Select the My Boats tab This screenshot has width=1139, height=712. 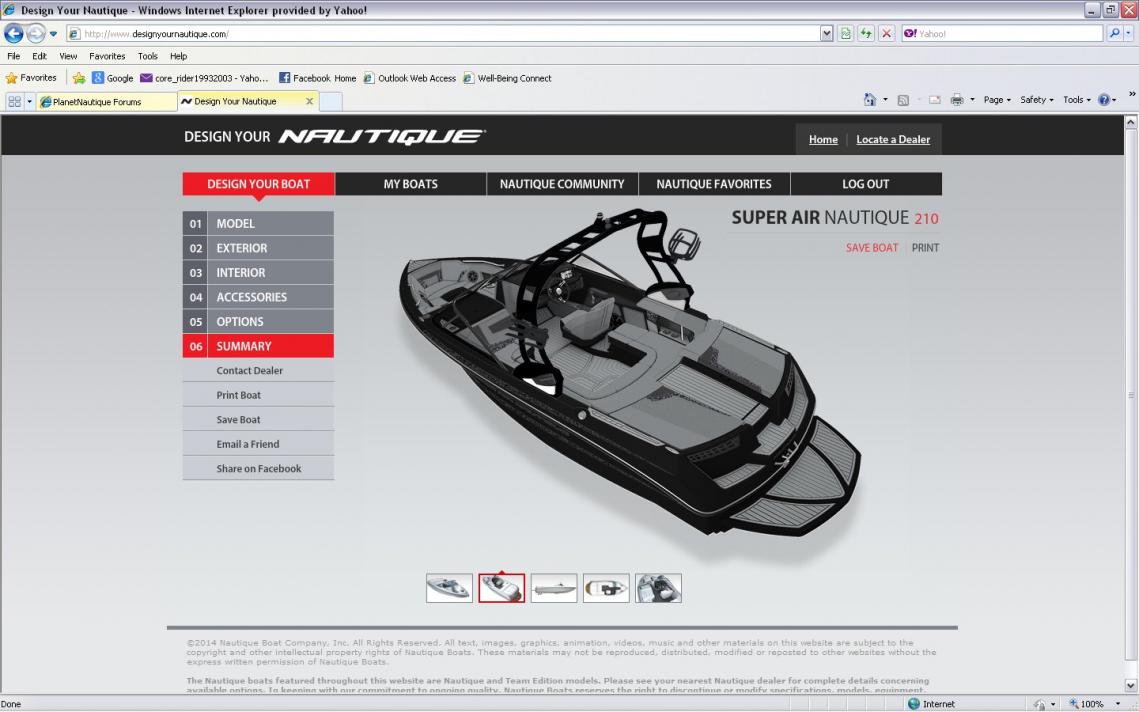coord(410,184)
